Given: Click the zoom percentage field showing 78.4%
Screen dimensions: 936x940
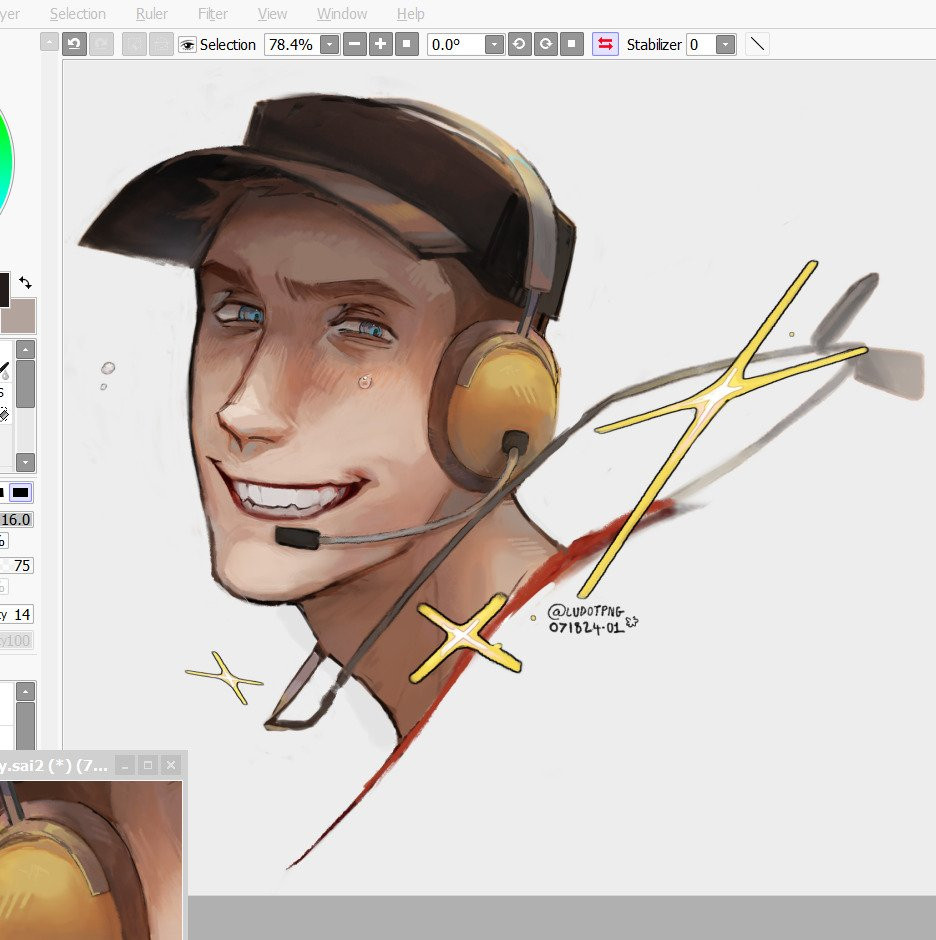Looking at the screenshot, I should (291, 45).
